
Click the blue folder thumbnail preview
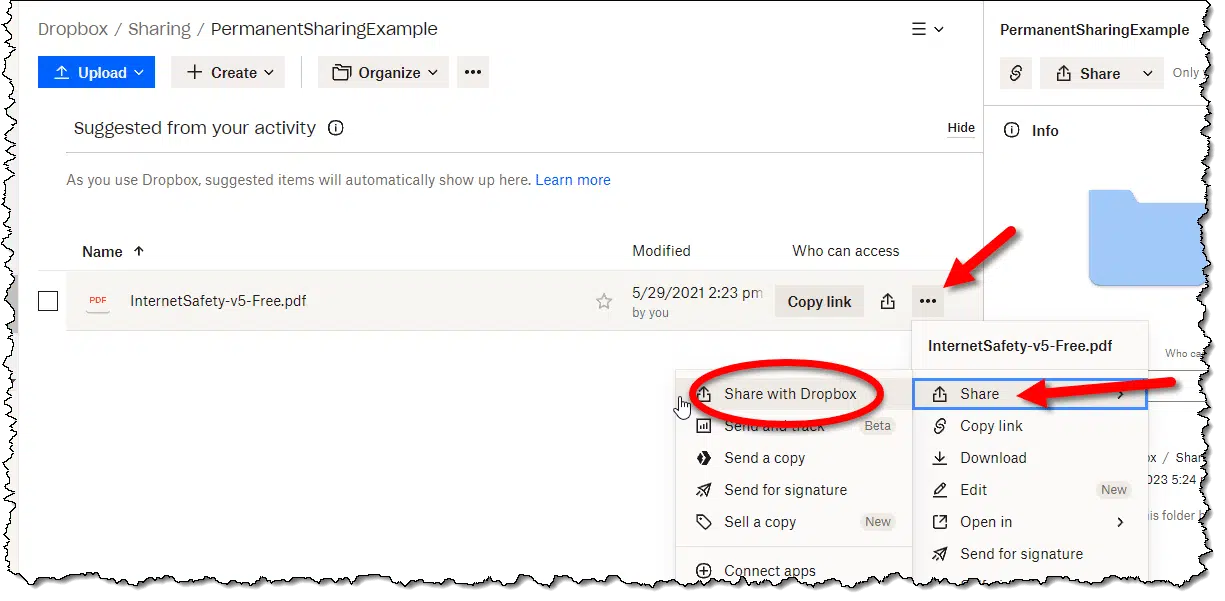(x=1148, y=236)
